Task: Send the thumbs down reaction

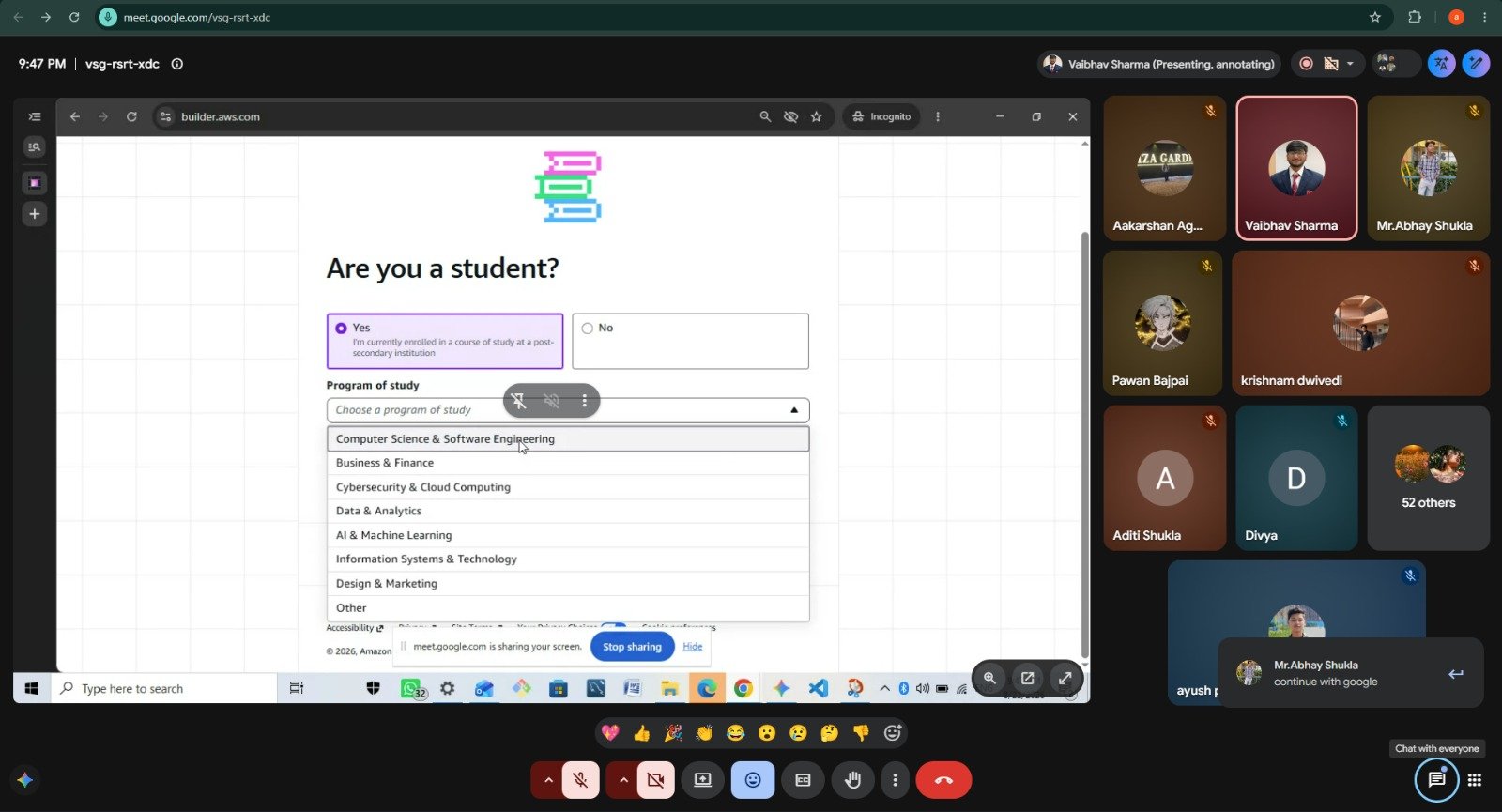Action: pyautogui.click(x=861, y=733)
